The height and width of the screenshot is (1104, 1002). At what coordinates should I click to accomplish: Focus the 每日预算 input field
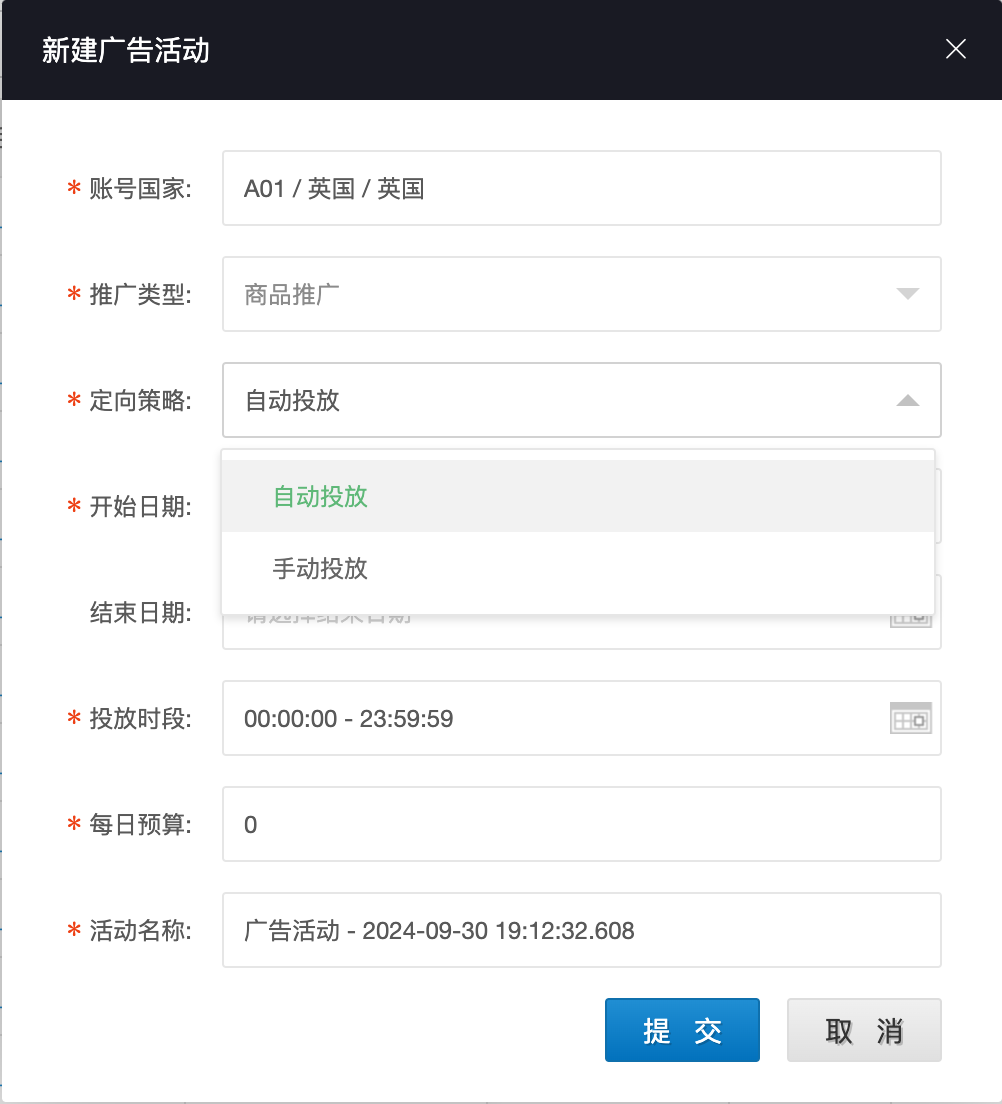[x=580, y=824]
